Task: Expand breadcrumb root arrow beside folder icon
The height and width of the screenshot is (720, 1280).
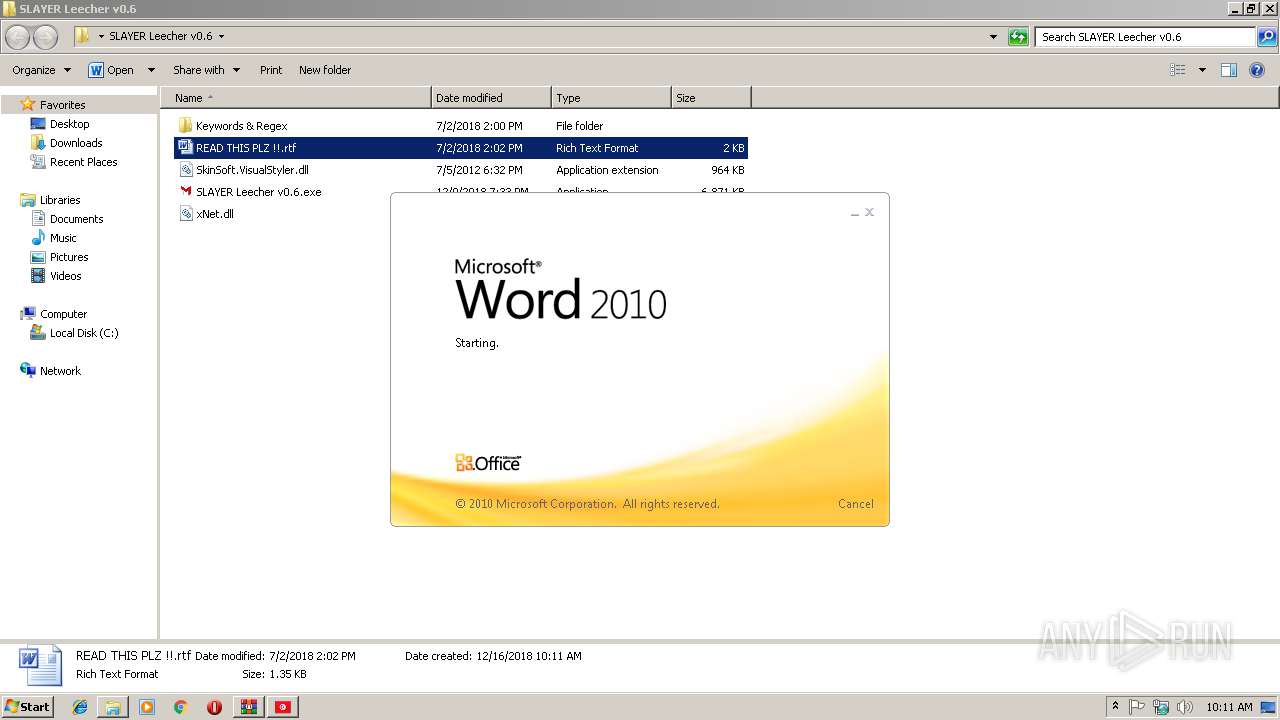Action: tap(101, 36)
